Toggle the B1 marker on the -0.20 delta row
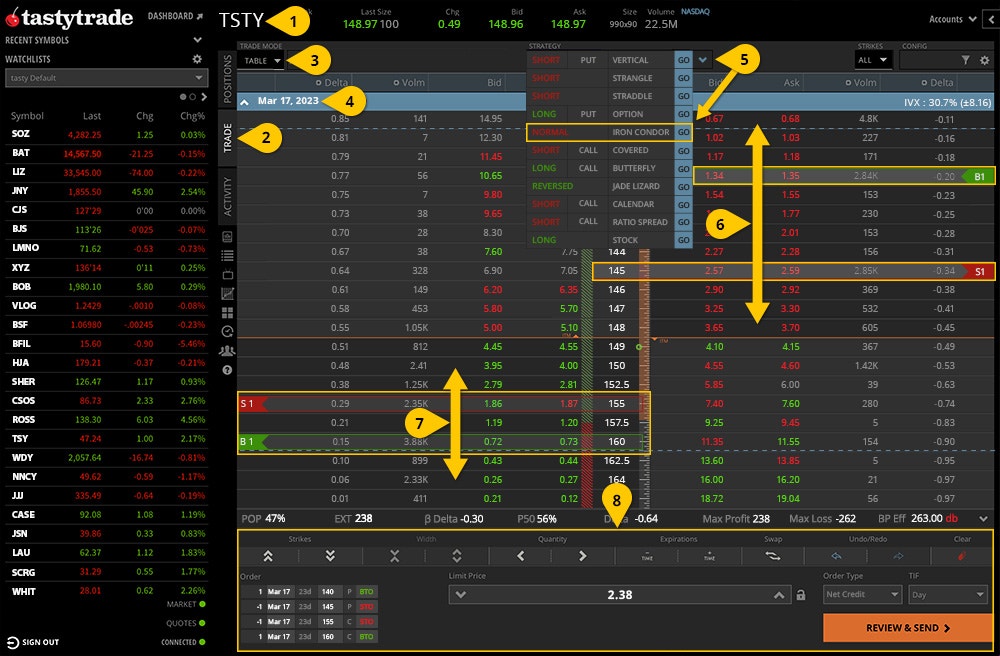Screen dimensions: 1000x656 [x=976, y=177]
